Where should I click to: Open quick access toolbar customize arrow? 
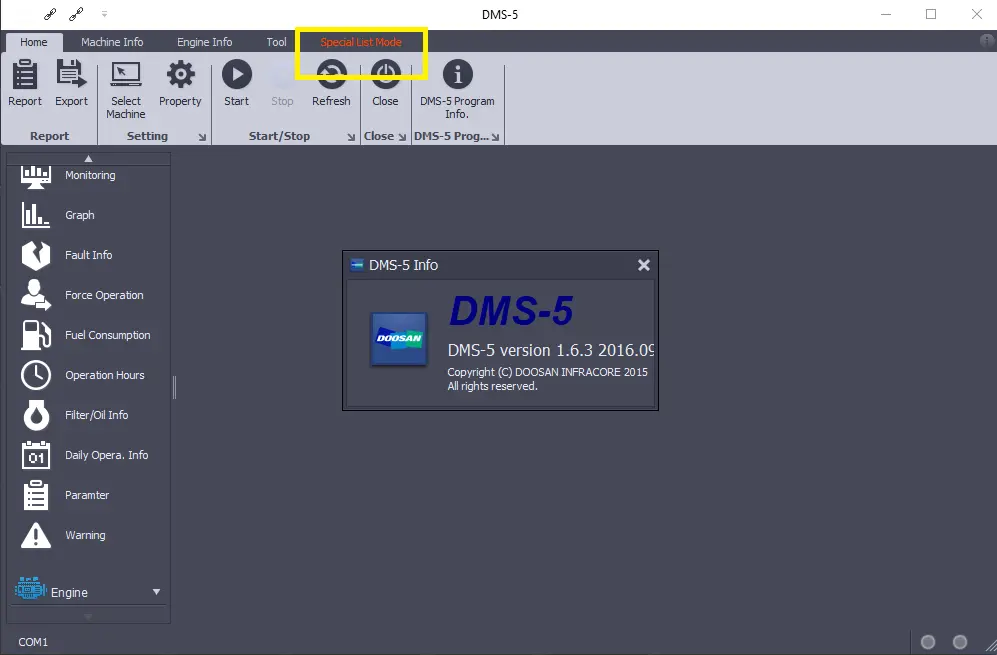(104, 13)
